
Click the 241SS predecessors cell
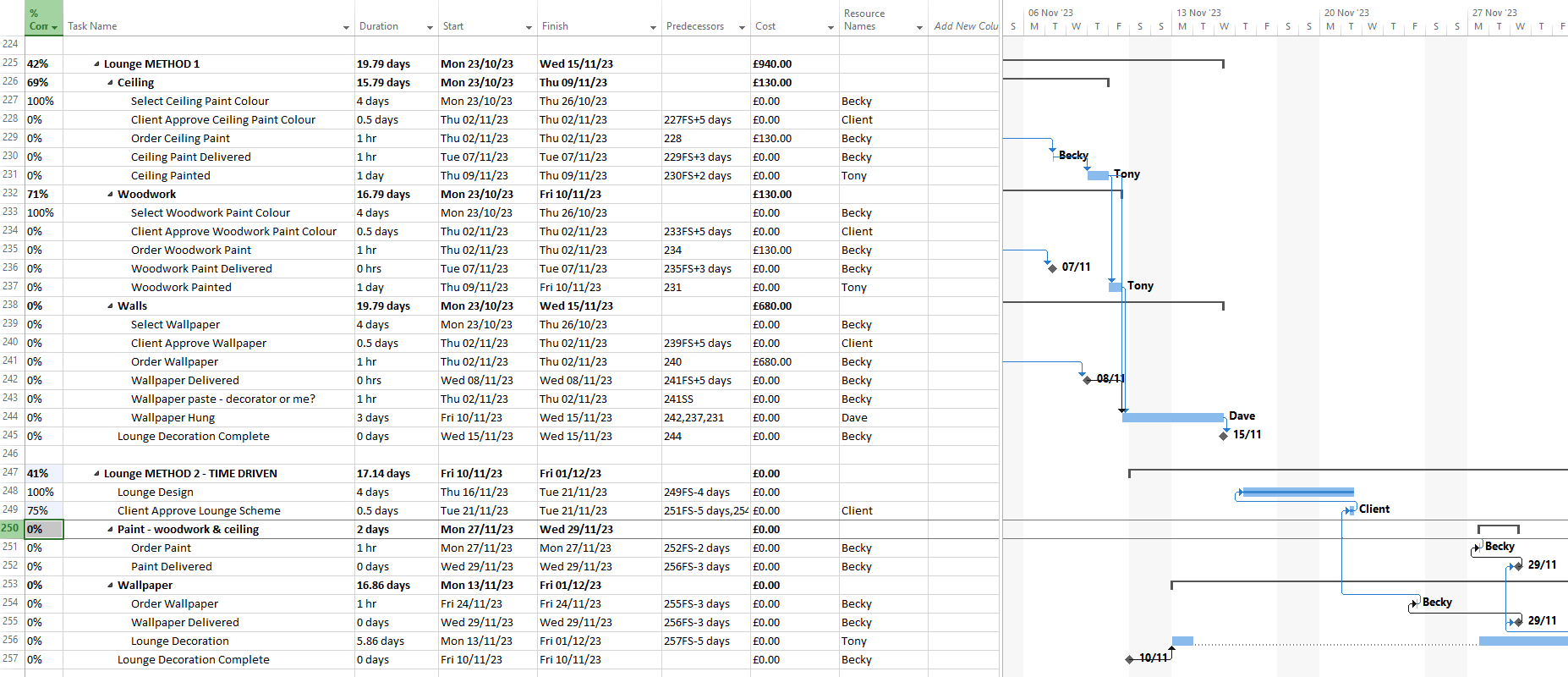click(x=705, y=399)
